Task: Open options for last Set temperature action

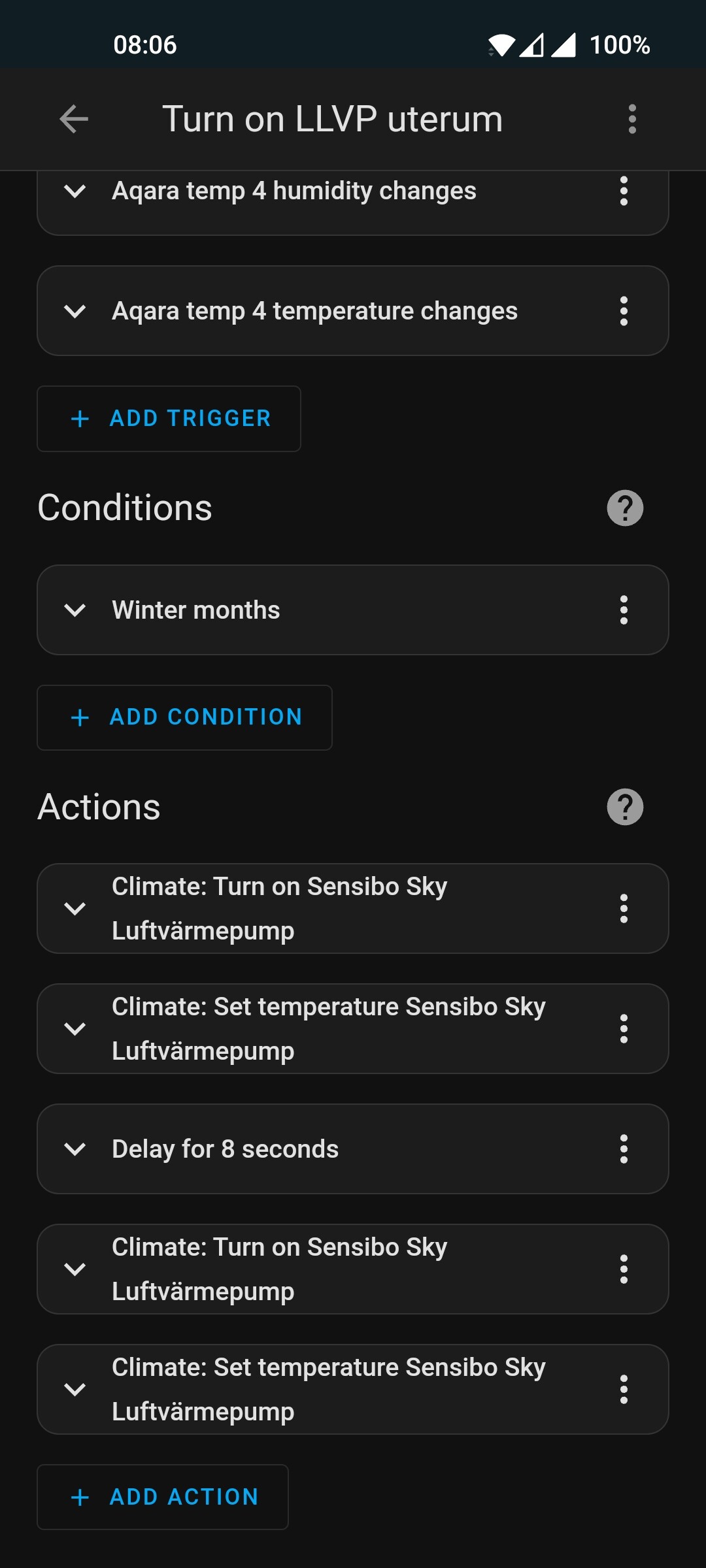Action: click(x=624, y=1390)
